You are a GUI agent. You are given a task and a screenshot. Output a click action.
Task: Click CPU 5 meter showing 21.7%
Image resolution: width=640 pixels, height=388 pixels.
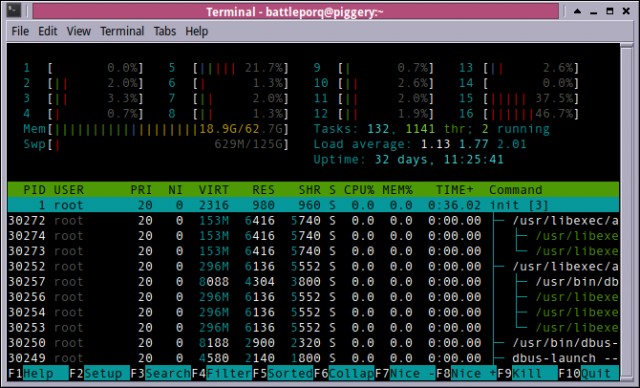(229, 68)
